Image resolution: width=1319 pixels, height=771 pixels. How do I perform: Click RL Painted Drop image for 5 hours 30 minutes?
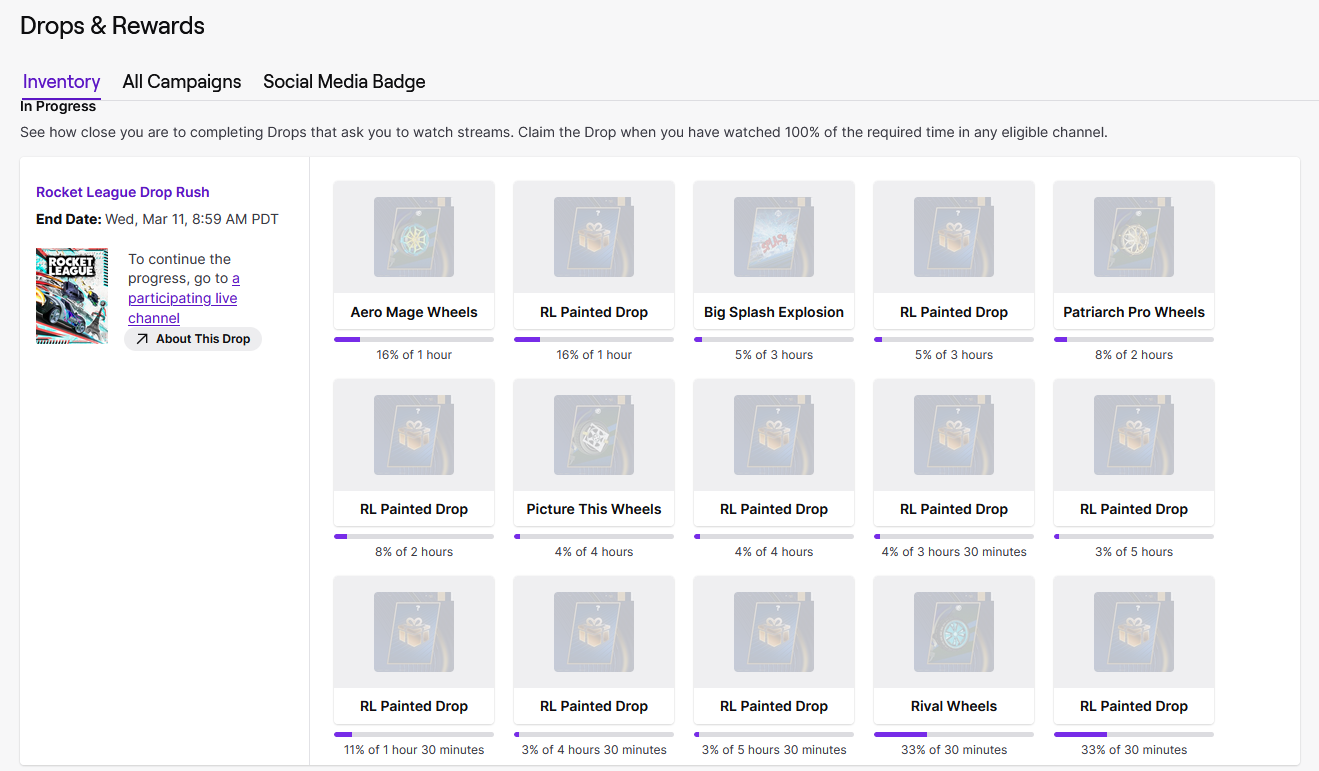774,631
